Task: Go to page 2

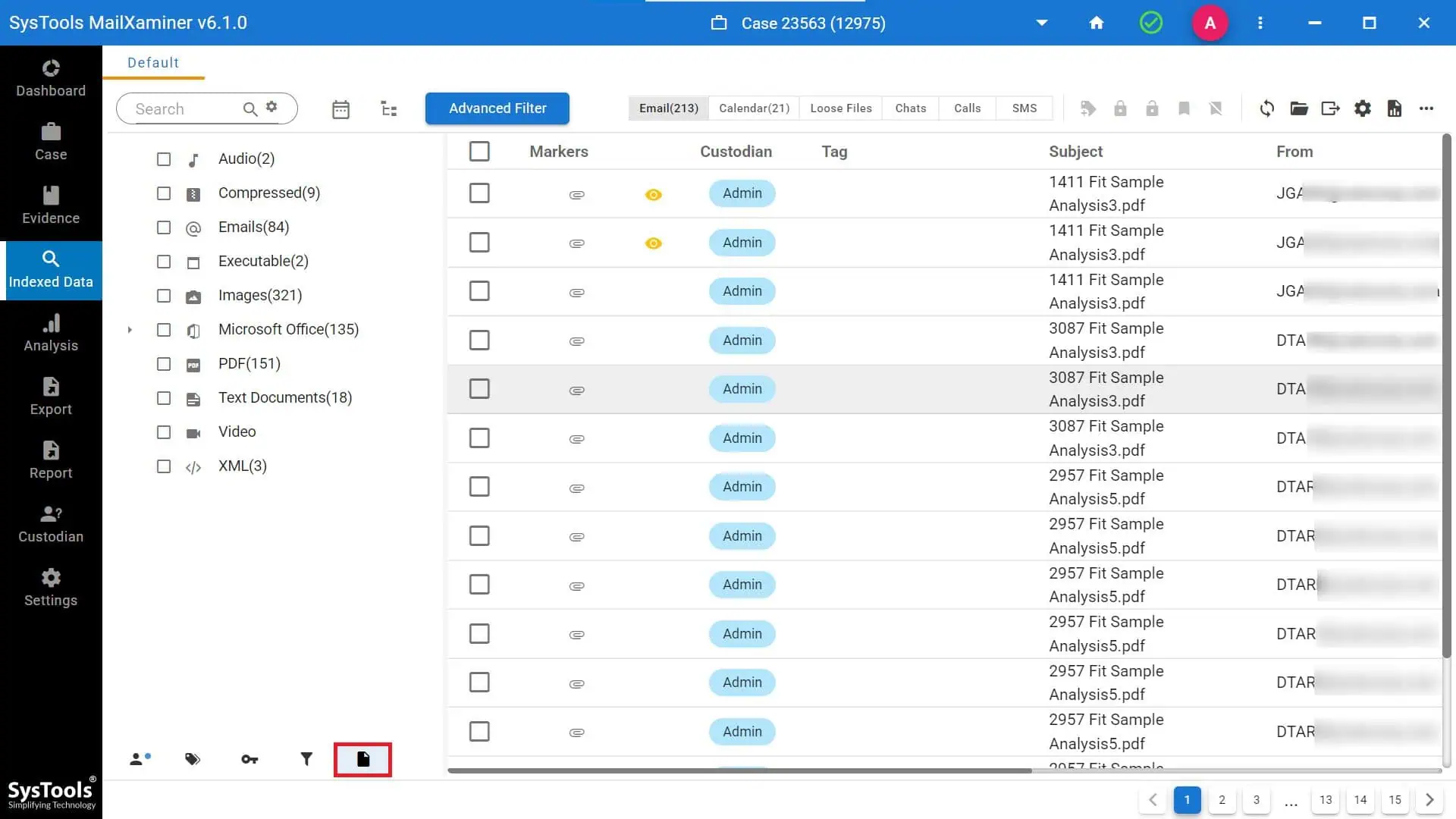Action: pyautogui.click(x=1222, y=800)
